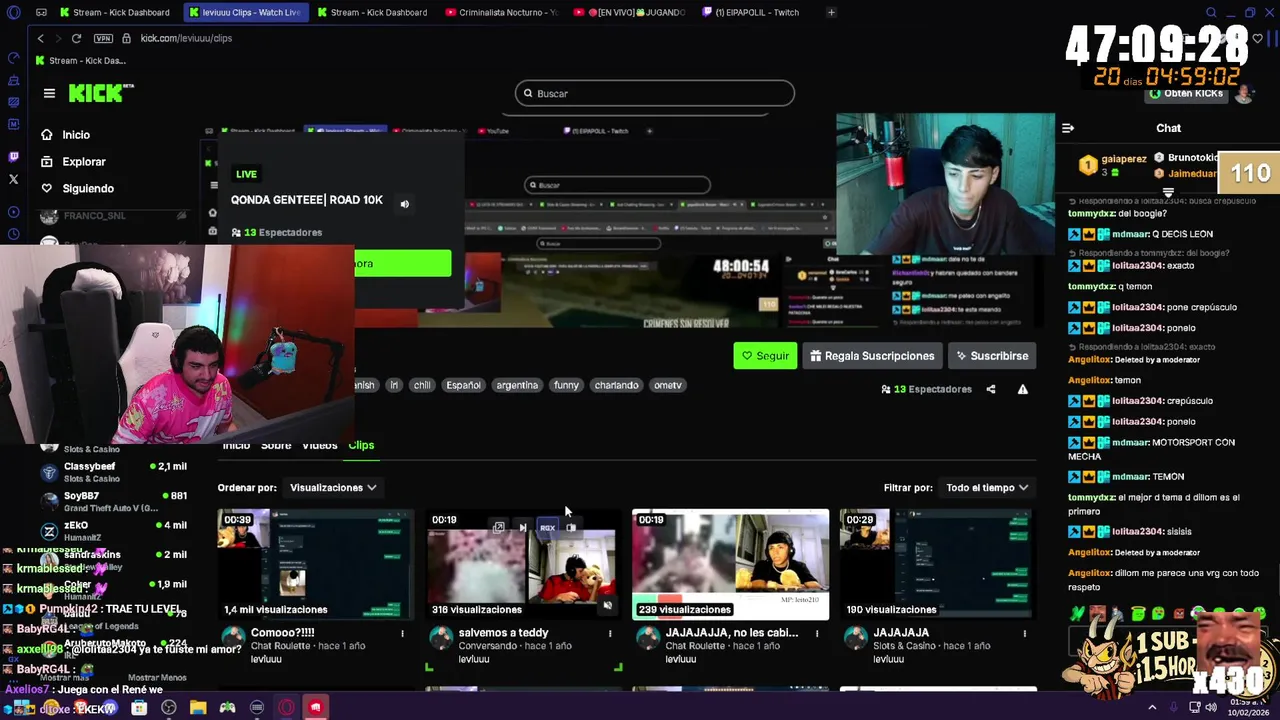Switch to first Stream - Kick Dashboard tab
Image resolution: width=1280 pixels, height=720 pixels.
(114, 12)
